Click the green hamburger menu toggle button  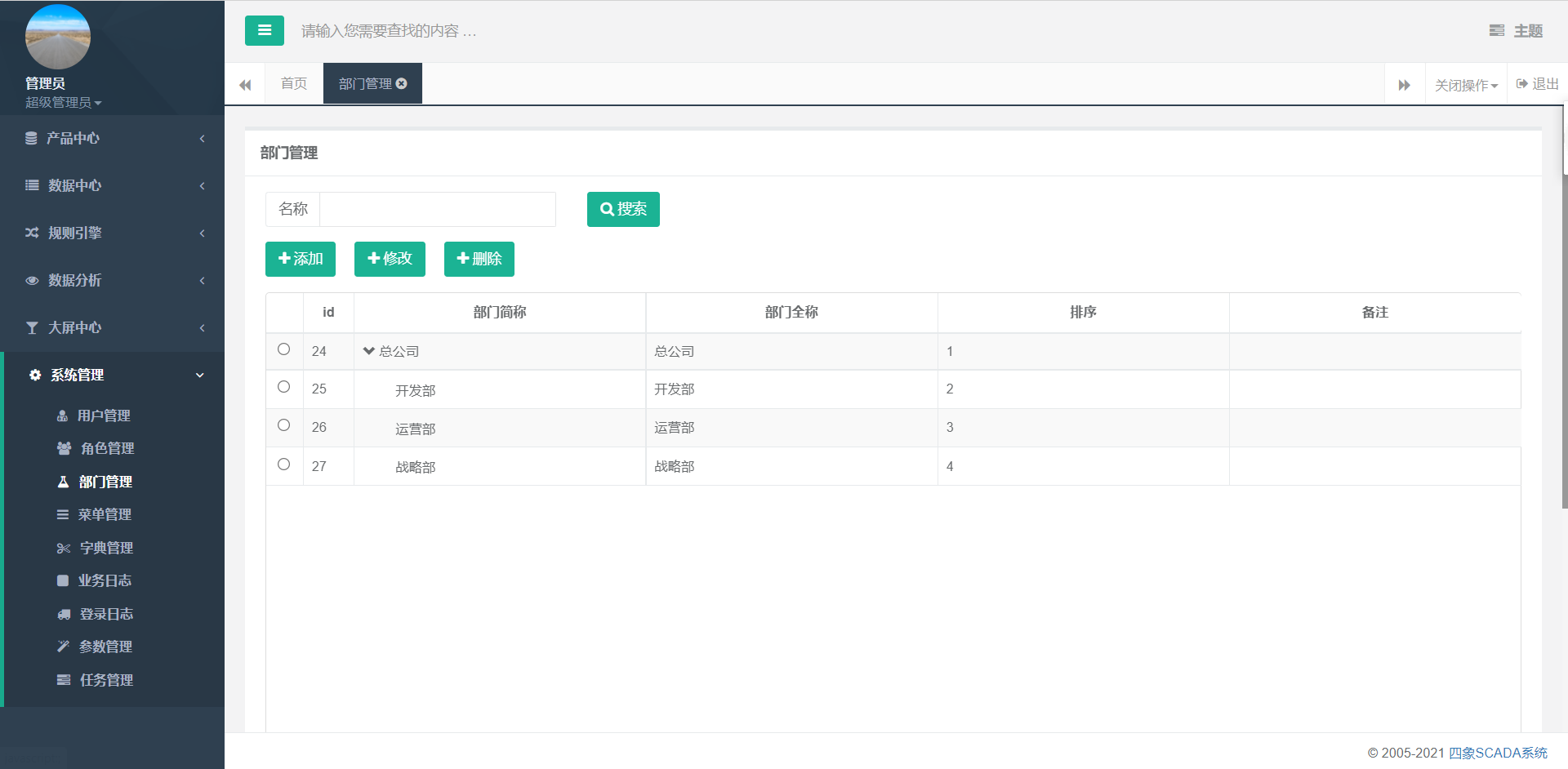coord(264,31)
